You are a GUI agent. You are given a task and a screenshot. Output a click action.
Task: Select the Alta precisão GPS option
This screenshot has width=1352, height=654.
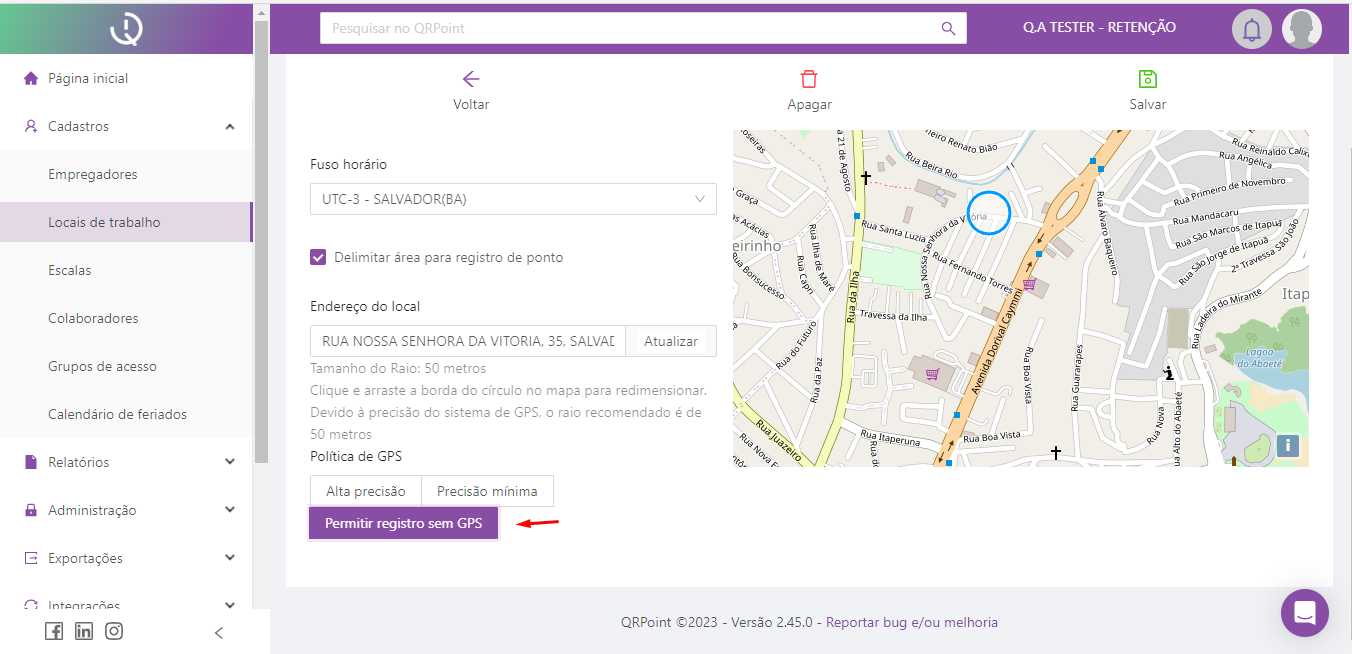[365, 491]
